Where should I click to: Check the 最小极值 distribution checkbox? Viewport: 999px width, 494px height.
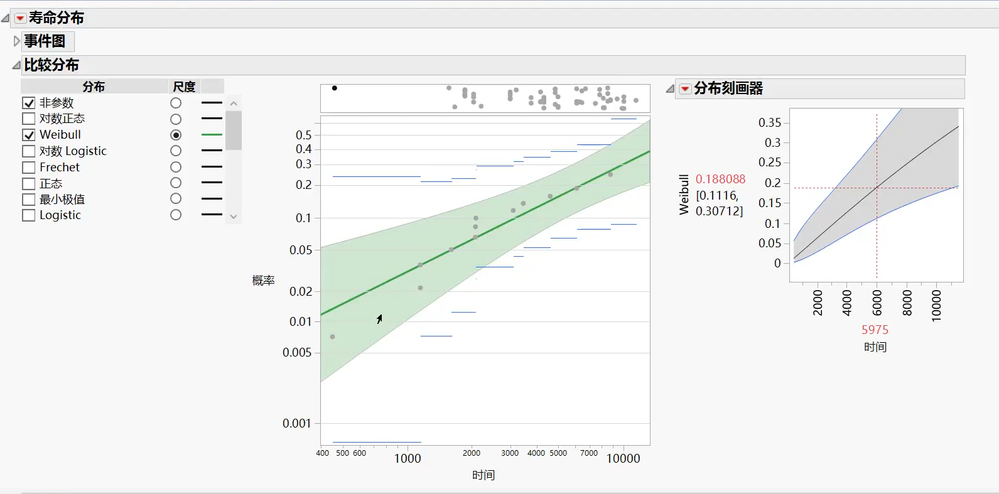[28, 200]
